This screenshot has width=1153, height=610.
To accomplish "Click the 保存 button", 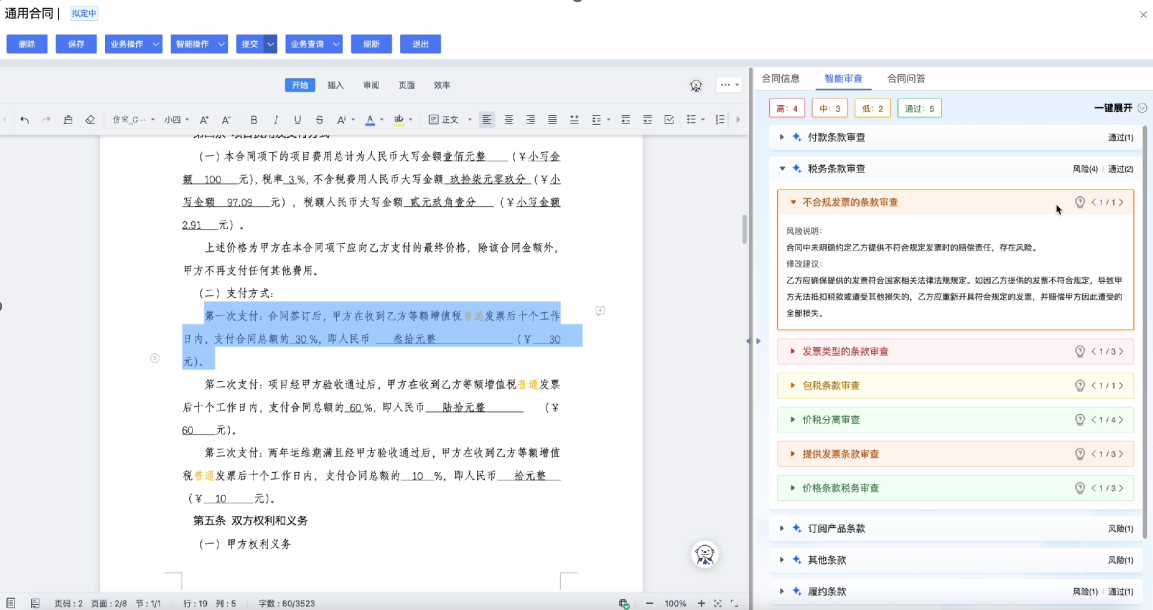I will point(76,44).
